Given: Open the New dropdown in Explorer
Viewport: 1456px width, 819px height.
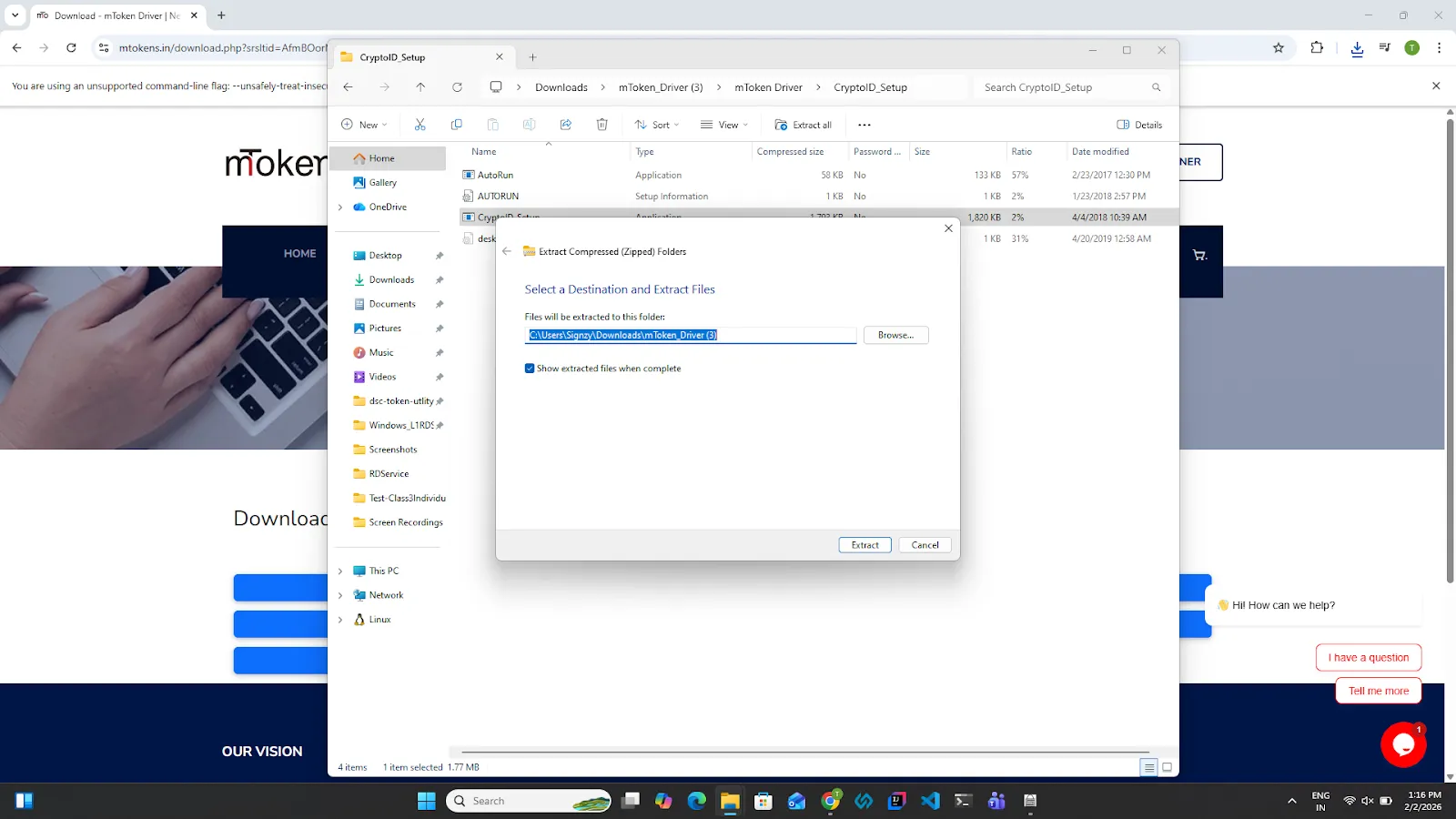Looking at the screenshot, I should pos(364,125).
